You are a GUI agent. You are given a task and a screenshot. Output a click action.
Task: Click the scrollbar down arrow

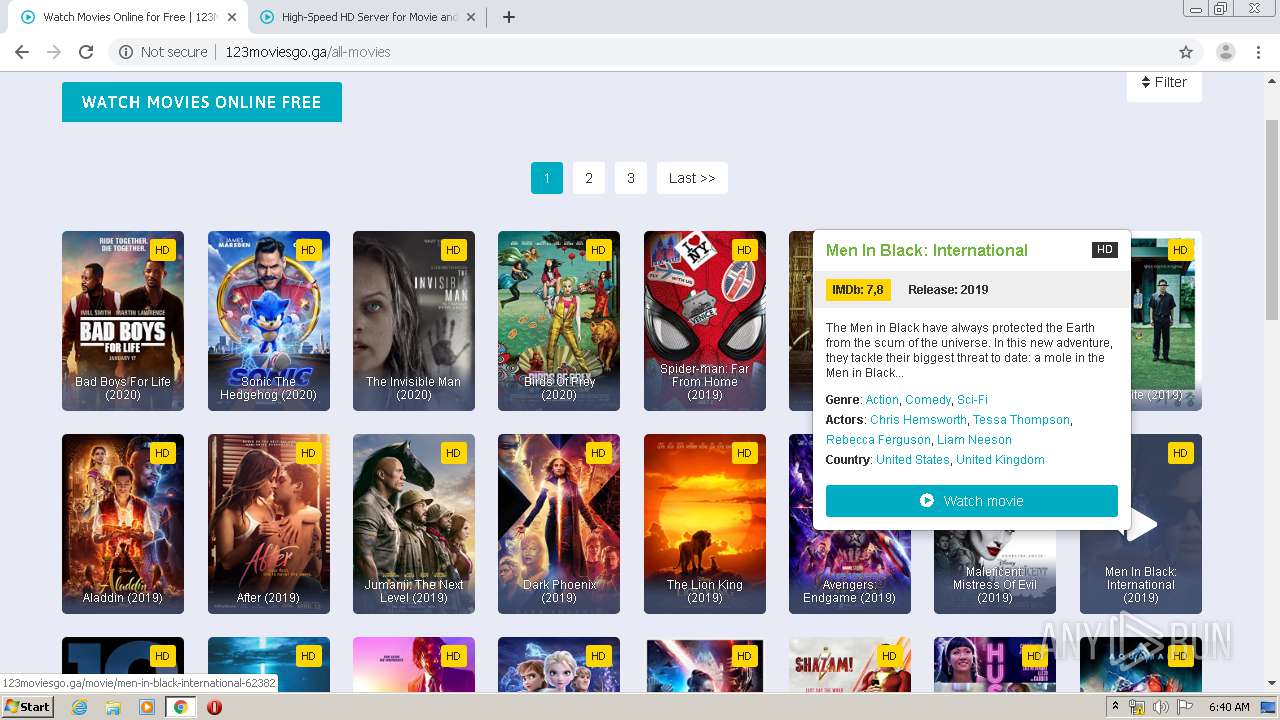tap(1272, 683)
